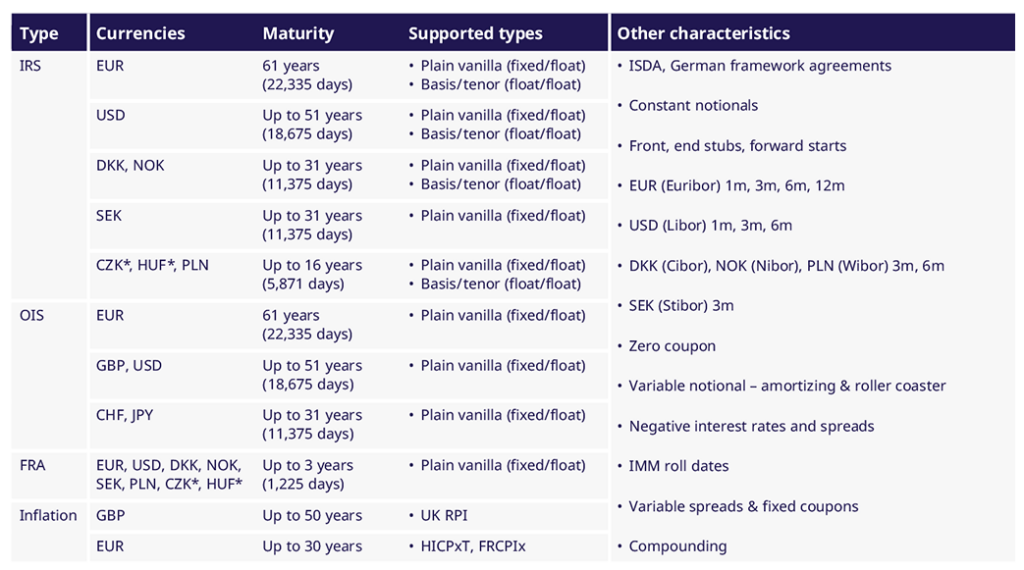This screenshot has width=1024, height=570.
Task: Select the DKK, NOK currency cell
Action: pos(130,165)
